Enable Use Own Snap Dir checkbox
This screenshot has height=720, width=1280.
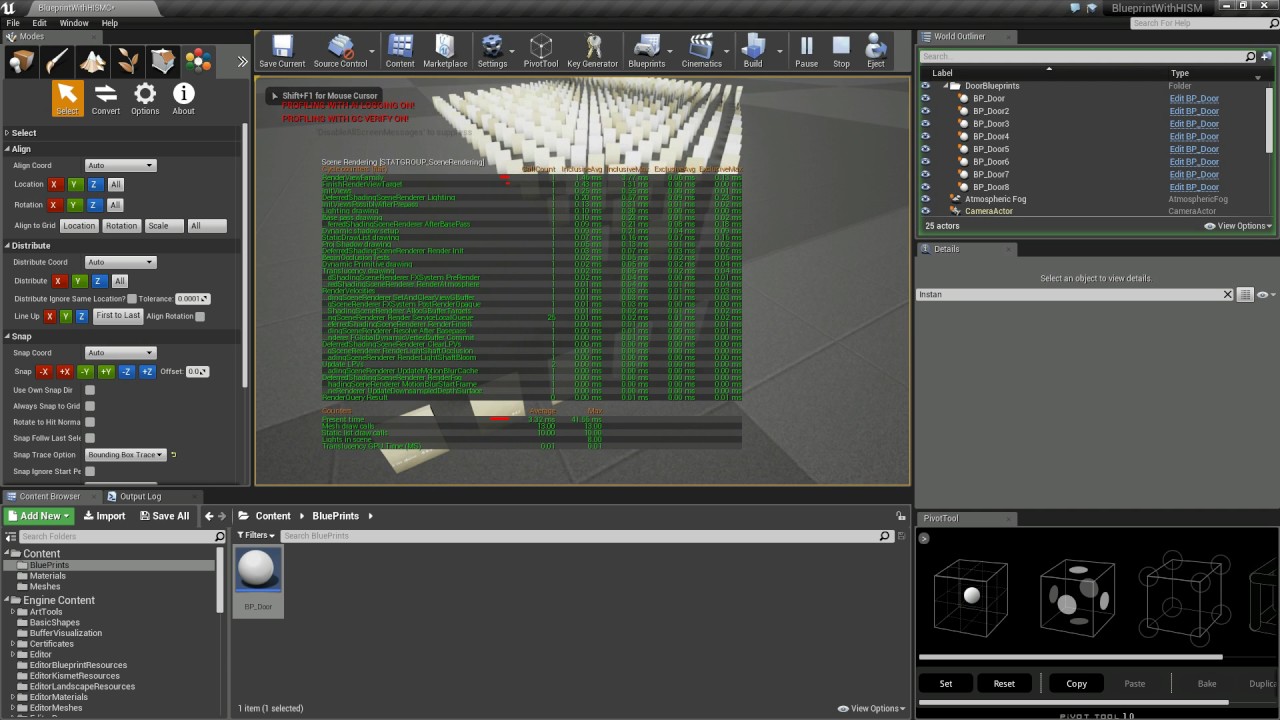point(90,390)
